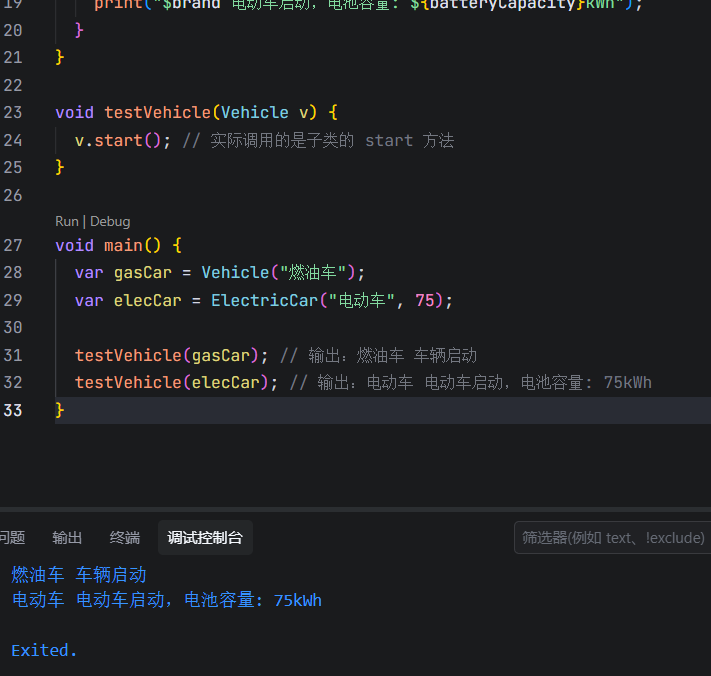The image size is (711, 676).
Task: Click gasCar variable declaration on line 28
Action: click(x=143, y=273)
